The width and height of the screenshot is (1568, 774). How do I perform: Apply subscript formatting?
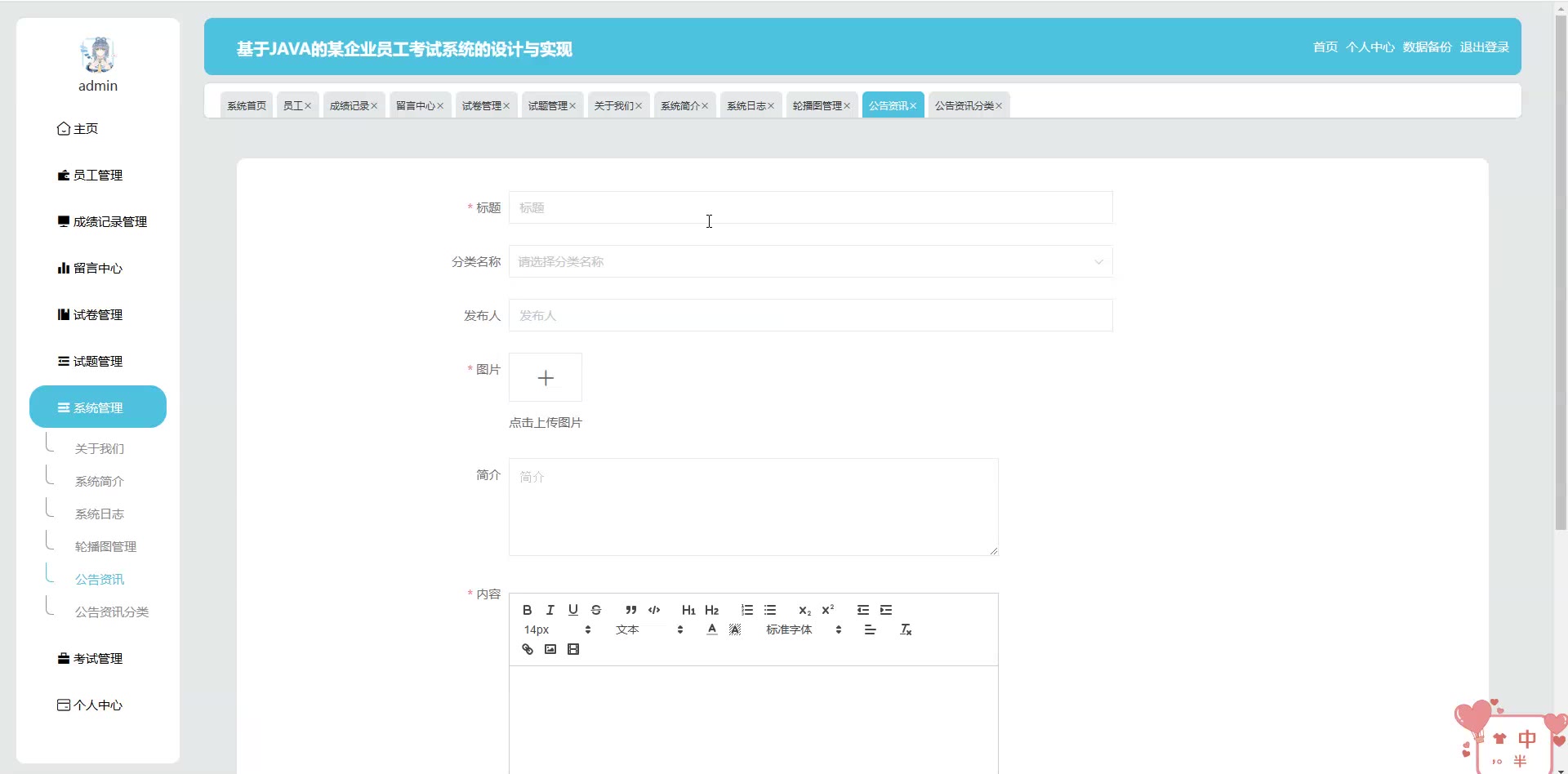tap(804, 610)
